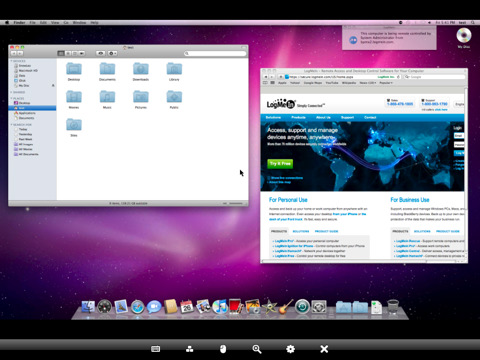480x360 pixels.
Task: Open the Apple menu
Action: (x=7, y=23)
